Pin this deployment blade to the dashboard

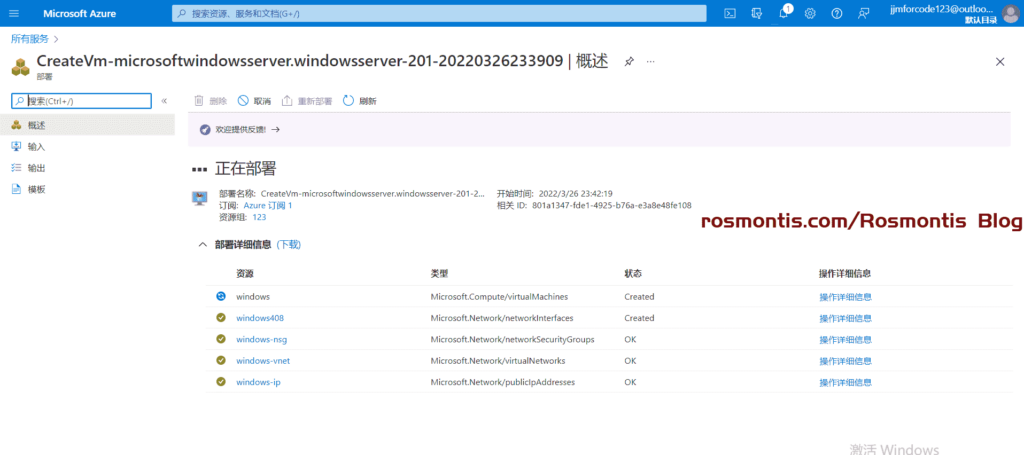[628, 61]
